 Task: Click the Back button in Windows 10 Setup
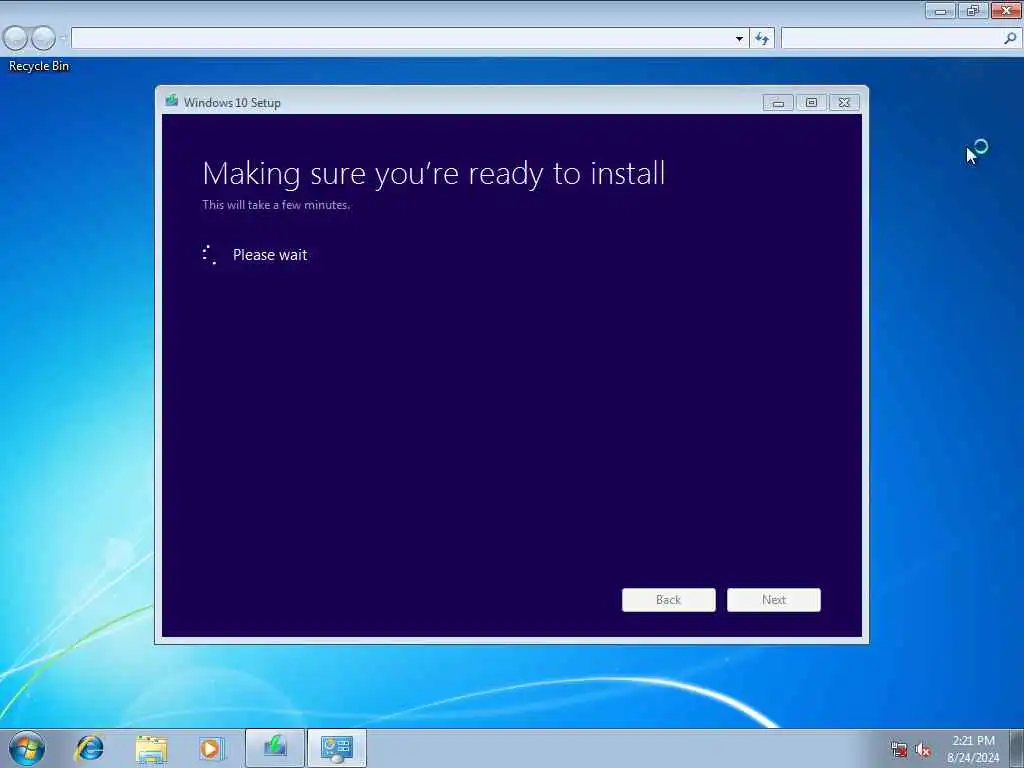pos(668,600)
